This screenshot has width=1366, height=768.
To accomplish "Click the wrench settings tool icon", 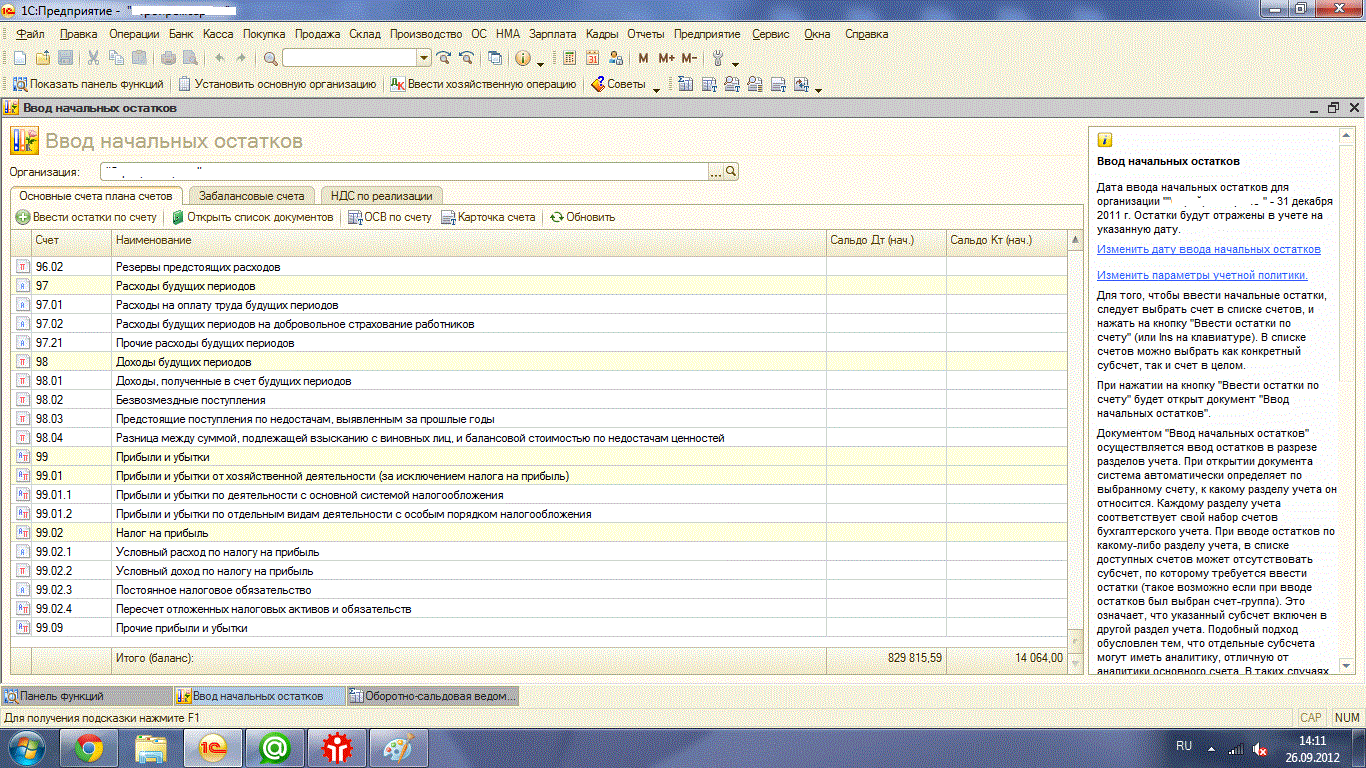I will 717,58.
